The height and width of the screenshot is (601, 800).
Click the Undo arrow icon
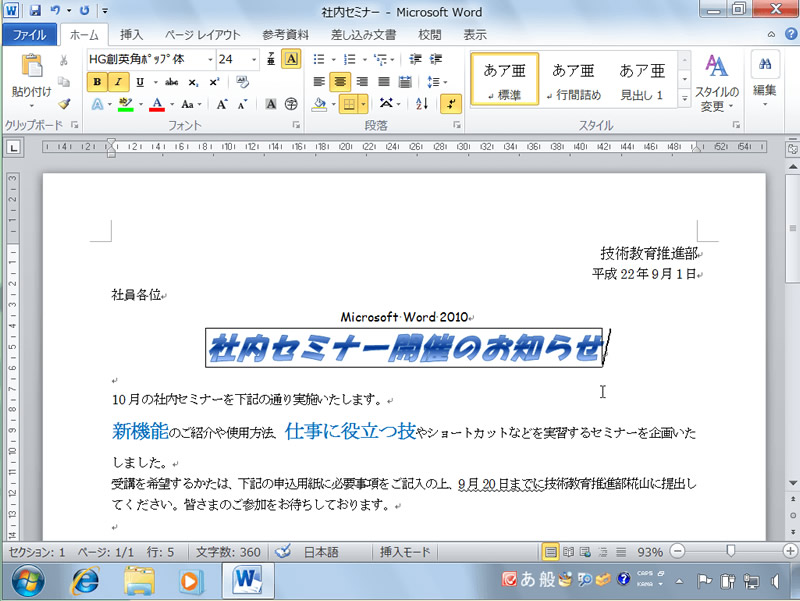point(56,10)
